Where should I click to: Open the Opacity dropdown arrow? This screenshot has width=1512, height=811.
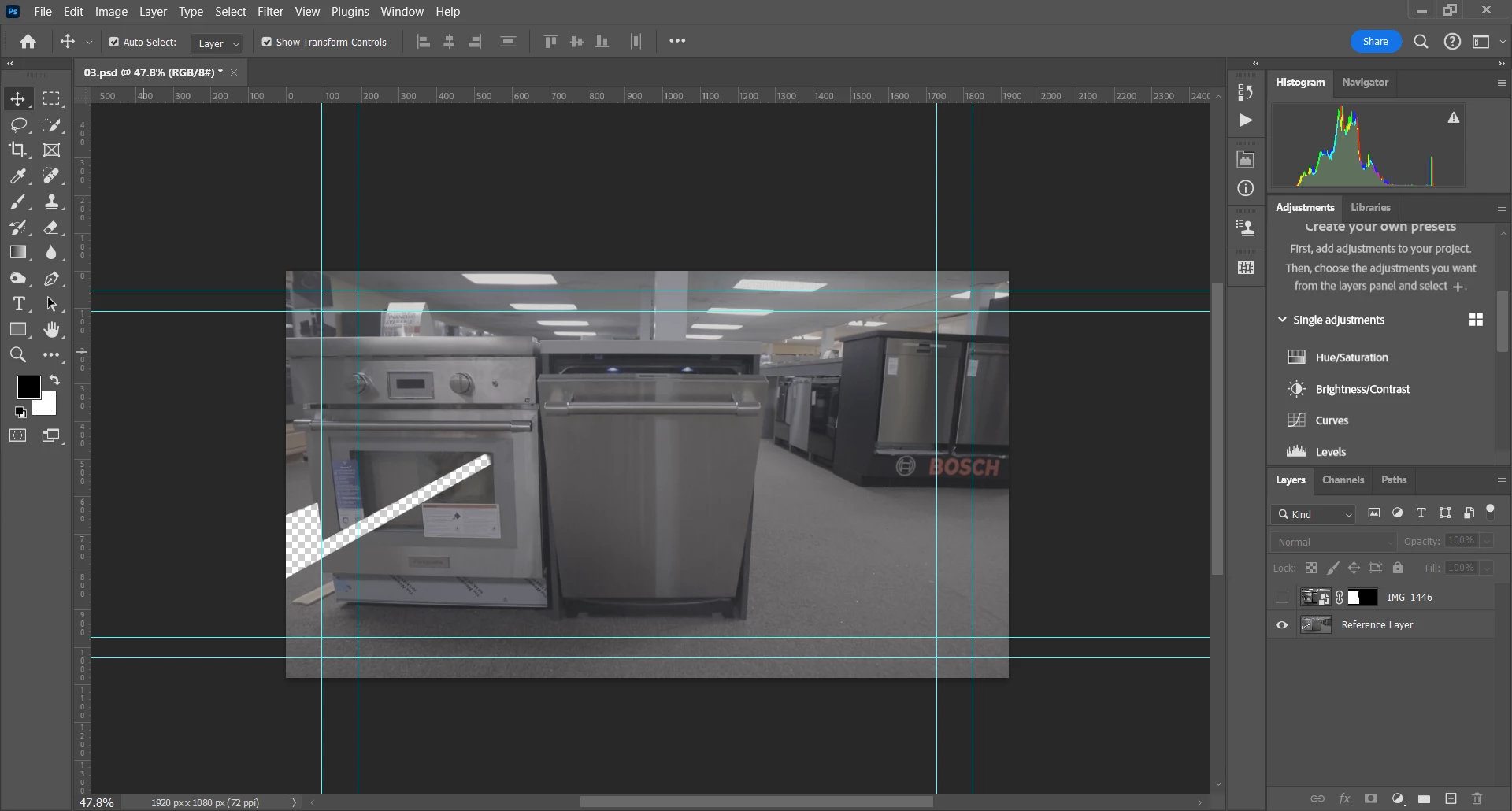[x=1487, y=541]
